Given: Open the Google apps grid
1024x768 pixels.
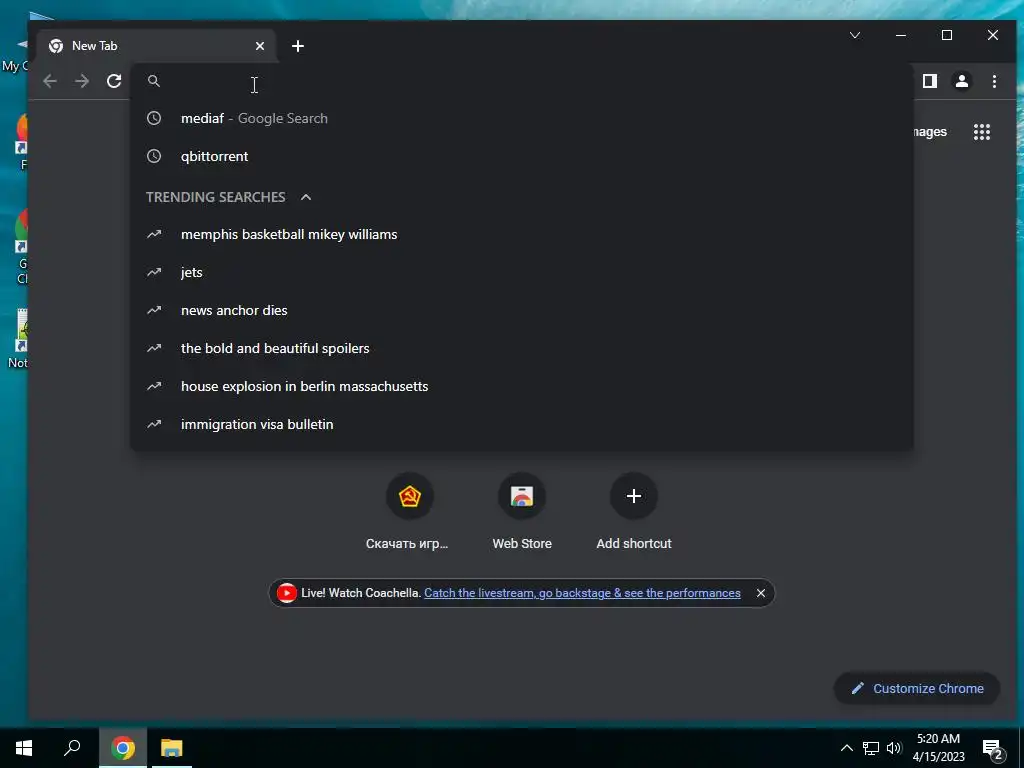Looking at the screenshot, I should click(982, 132).
